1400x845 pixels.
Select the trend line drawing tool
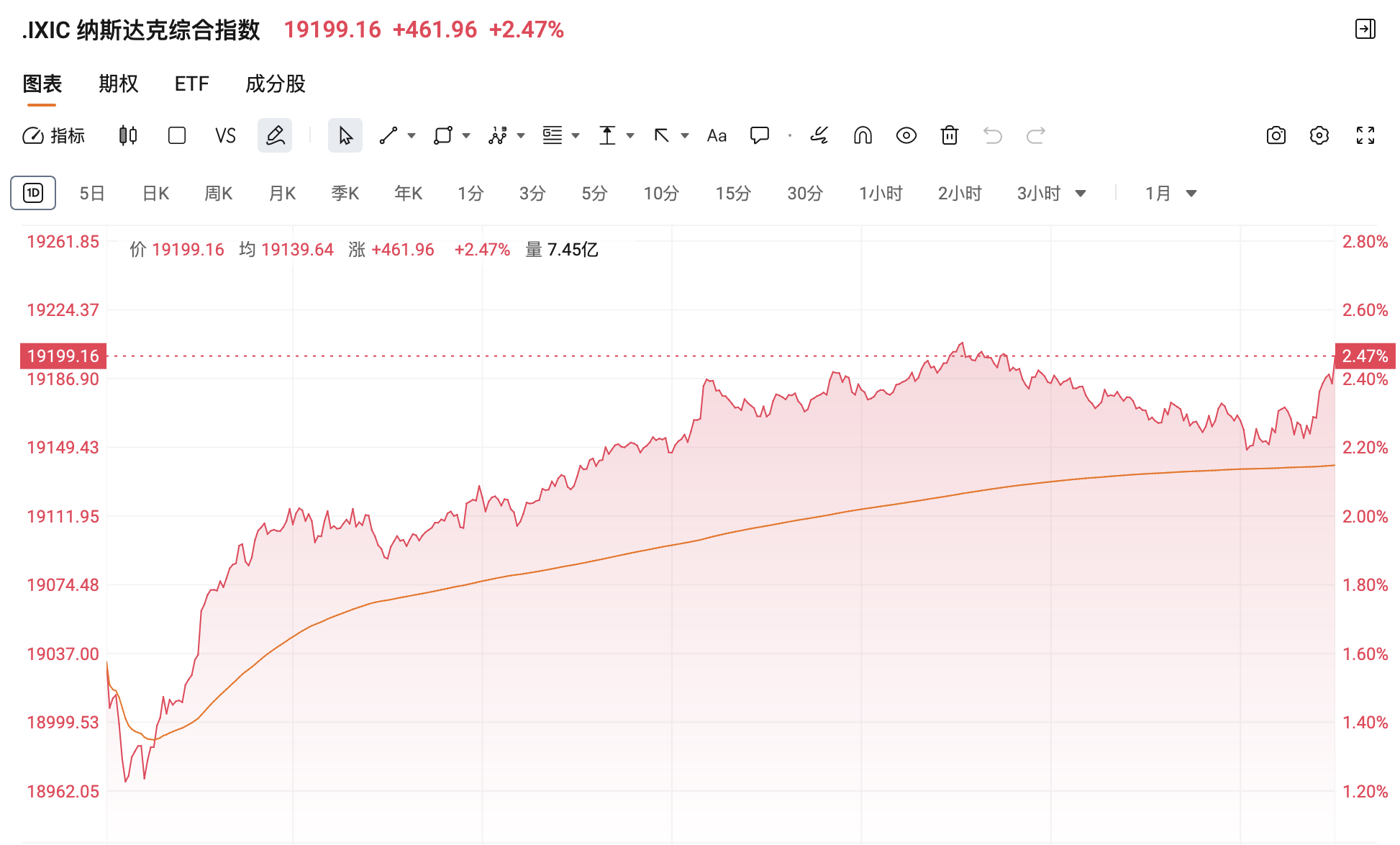pyautogui.click(x=388, y=135)
